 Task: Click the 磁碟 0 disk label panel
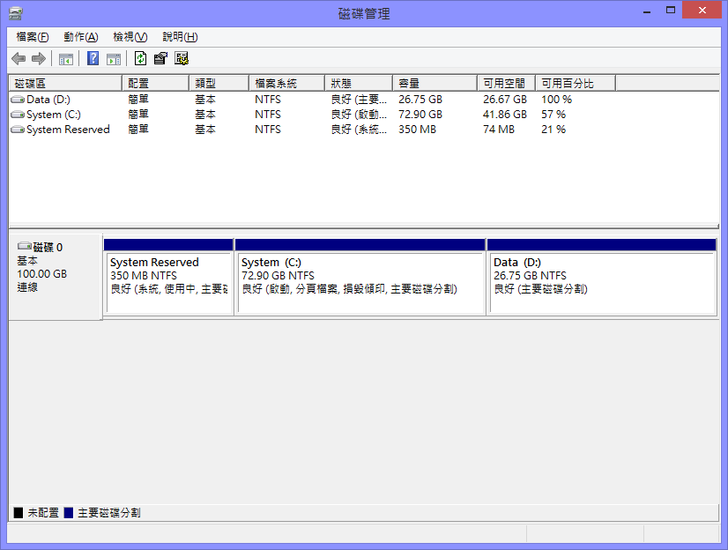point(55,277)
